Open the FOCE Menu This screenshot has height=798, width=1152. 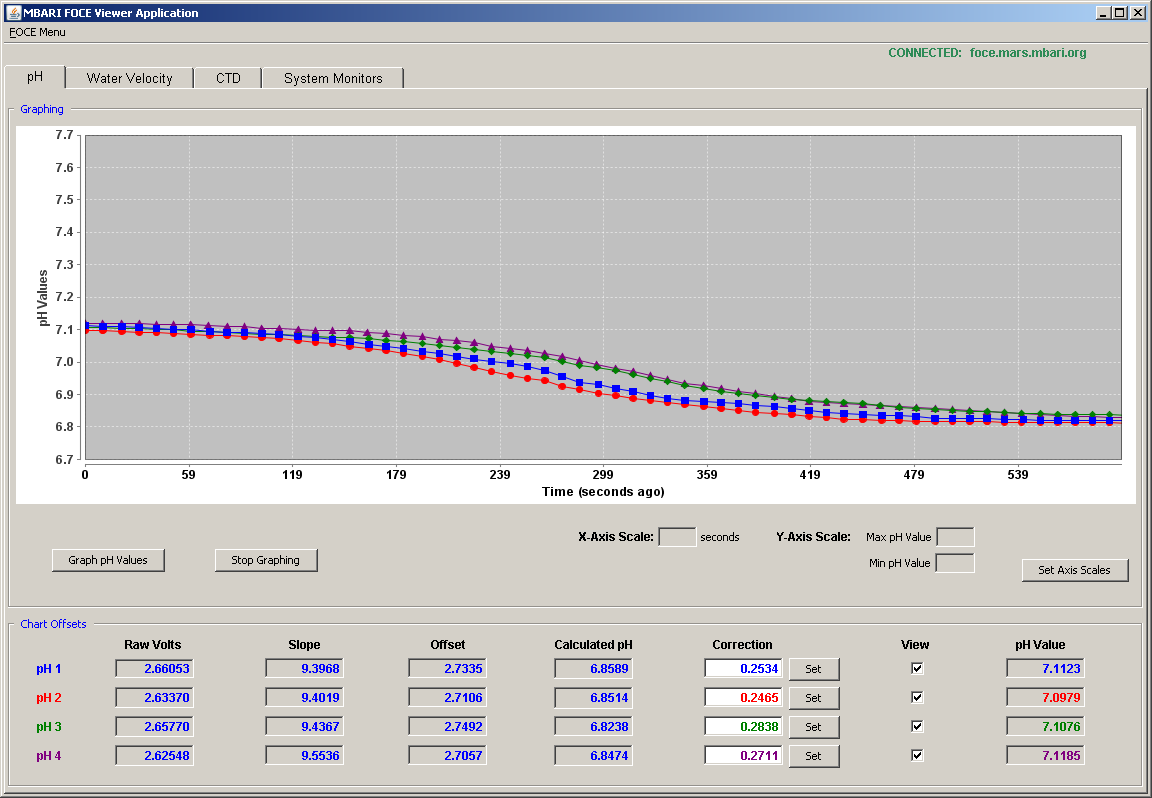click(37, 32)
